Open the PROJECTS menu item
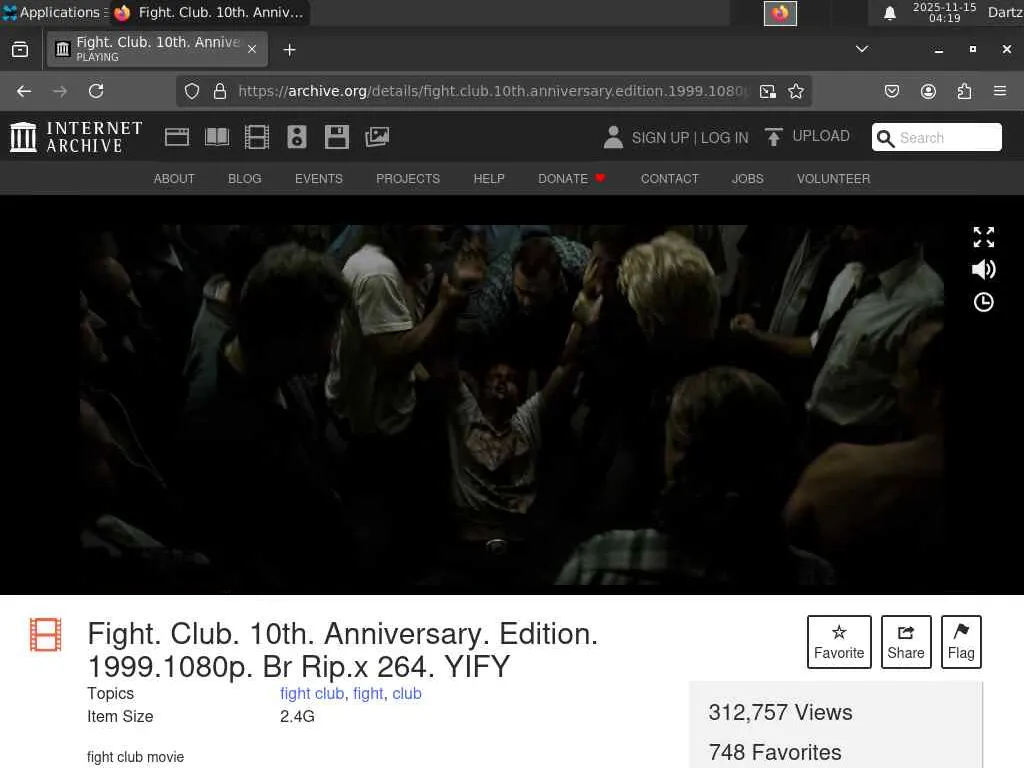 (408, 179)
